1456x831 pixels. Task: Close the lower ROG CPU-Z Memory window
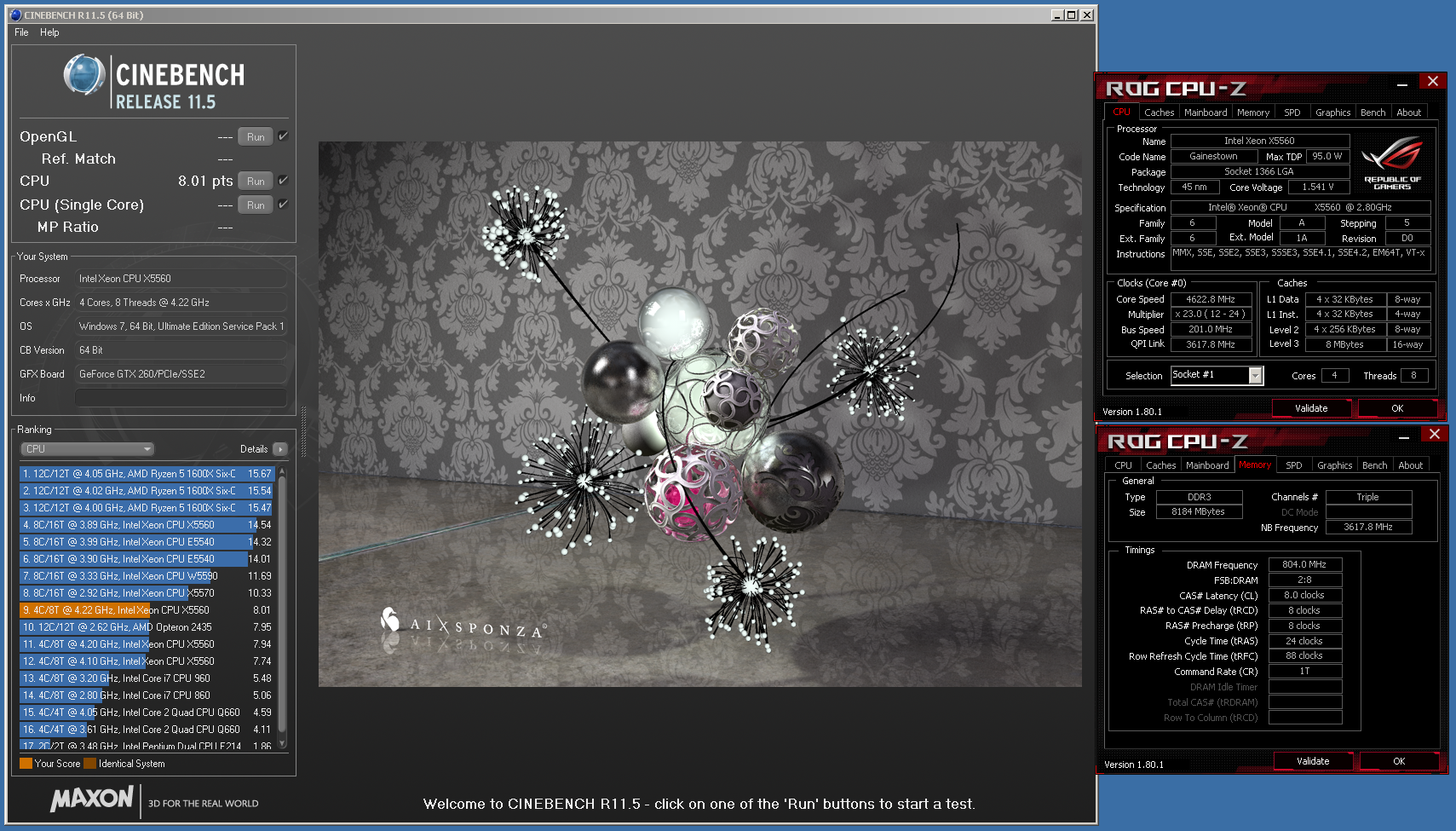click(x=1435, y=434)
